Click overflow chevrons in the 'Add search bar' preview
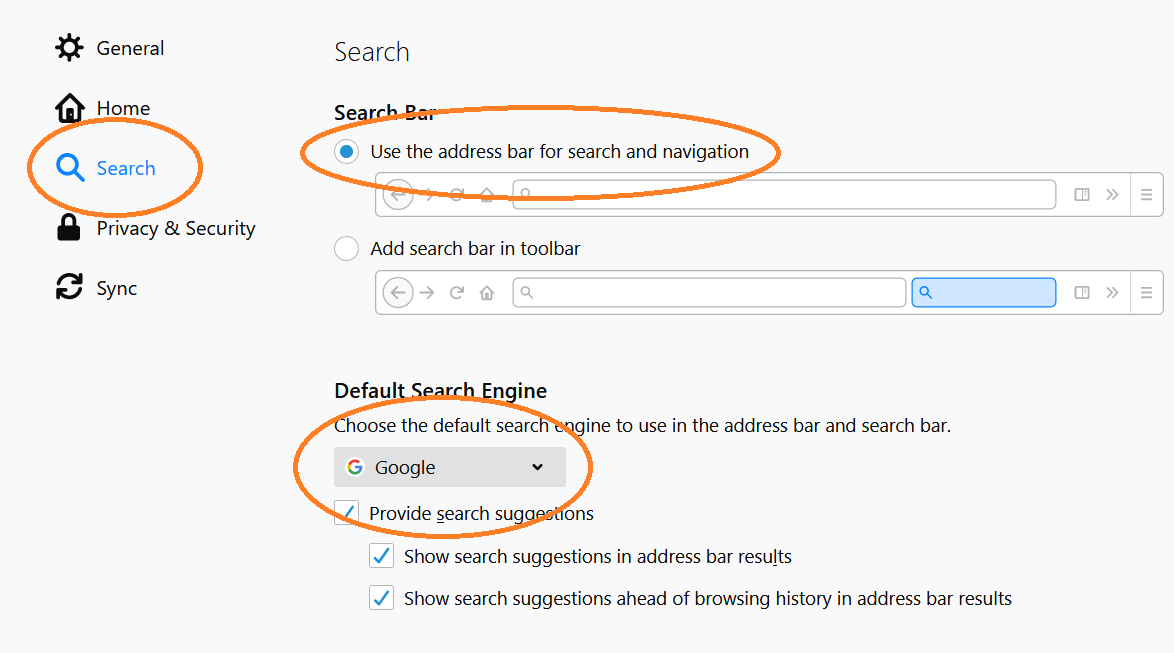Viewport: 1174px width, 653px height. tap(1112, 292)
